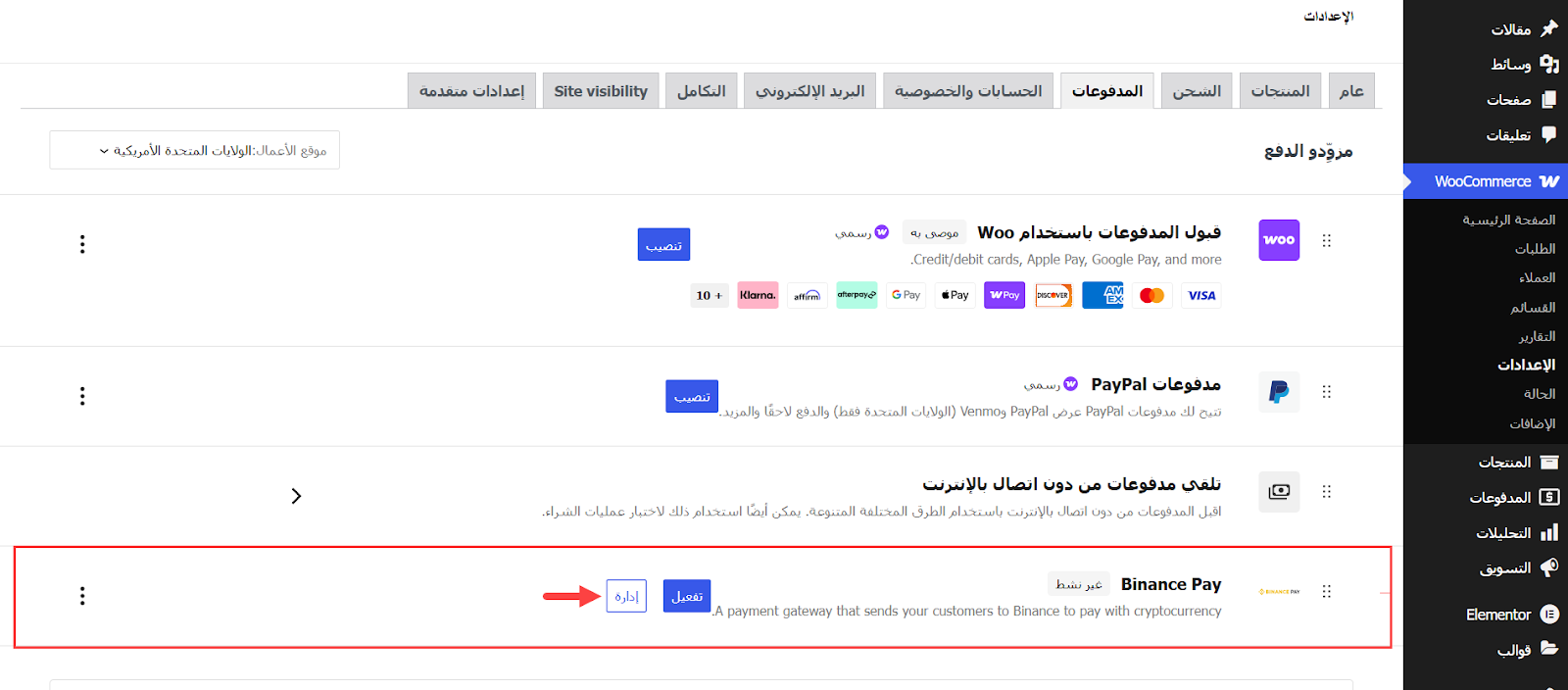1568x690 pixels.
Task: Open الصفحة الرئيسية in WooCommerce submenu
Action: click(x=1509, y=220)
